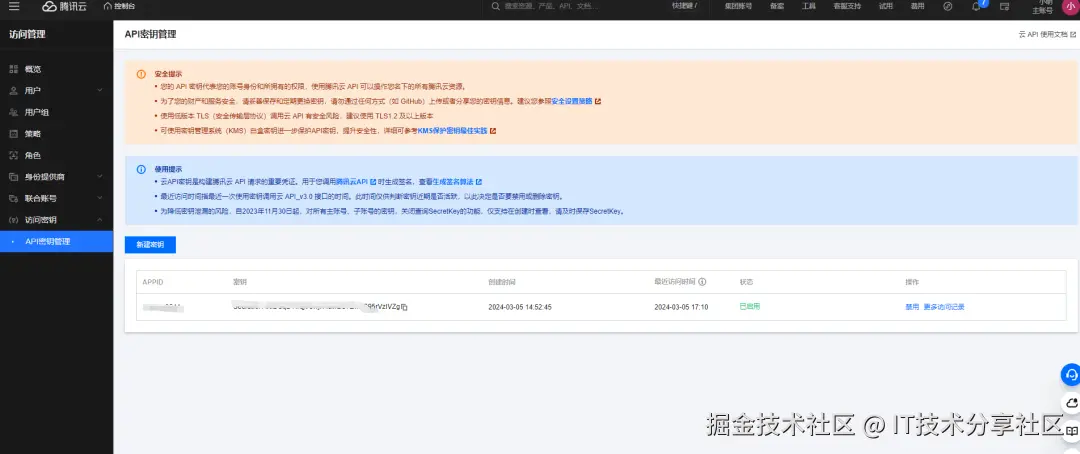Open the 集团账号 header menu

pyautogui.click(x=738, y=6)
